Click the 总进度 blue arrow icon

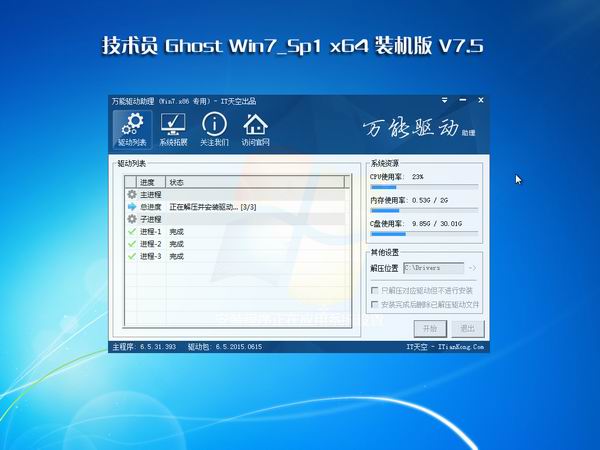pyautogui.click(x=131, y=206)
